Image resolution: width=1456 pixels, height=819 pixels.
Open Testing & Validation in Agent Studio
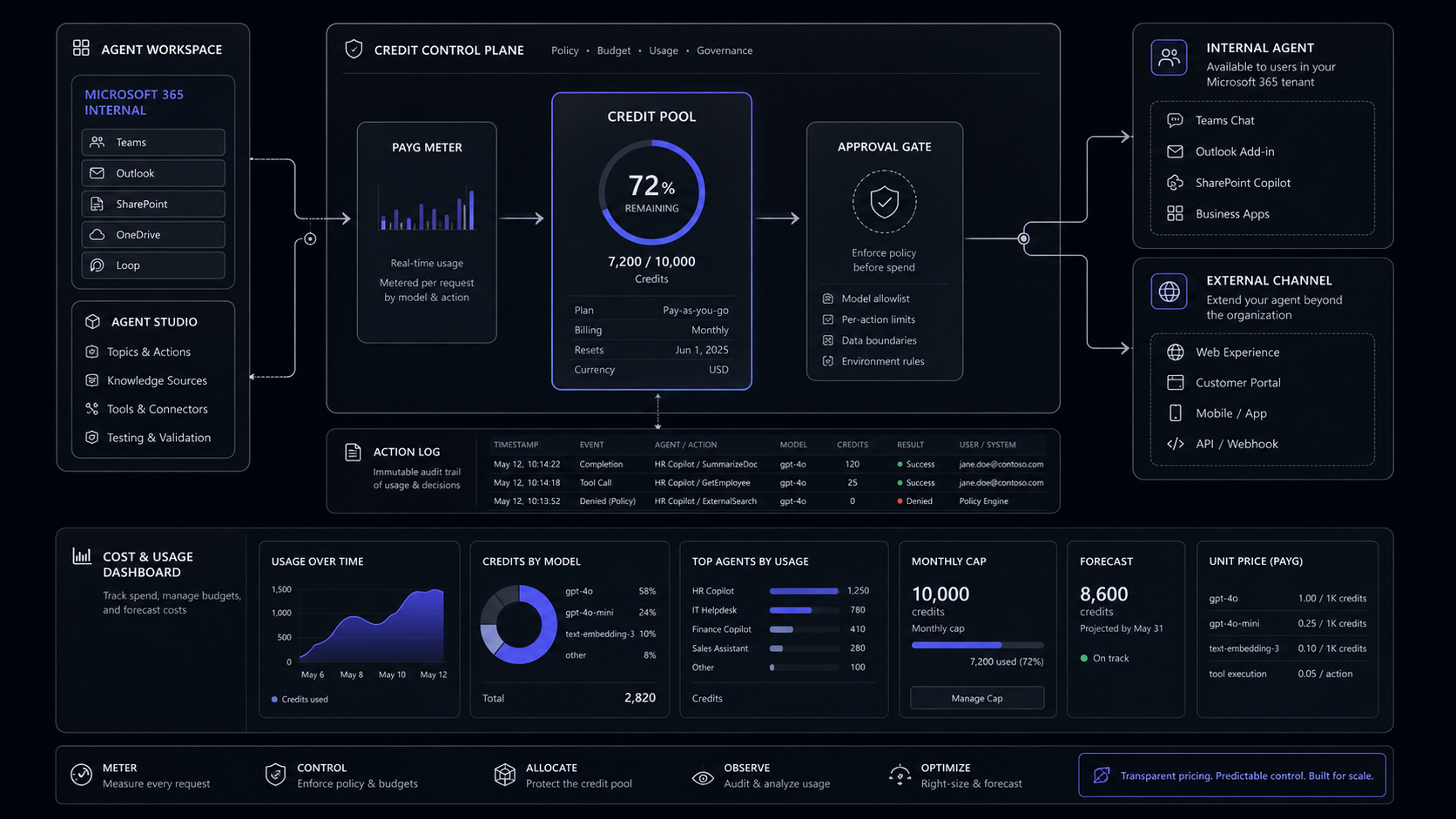[148, 438]
